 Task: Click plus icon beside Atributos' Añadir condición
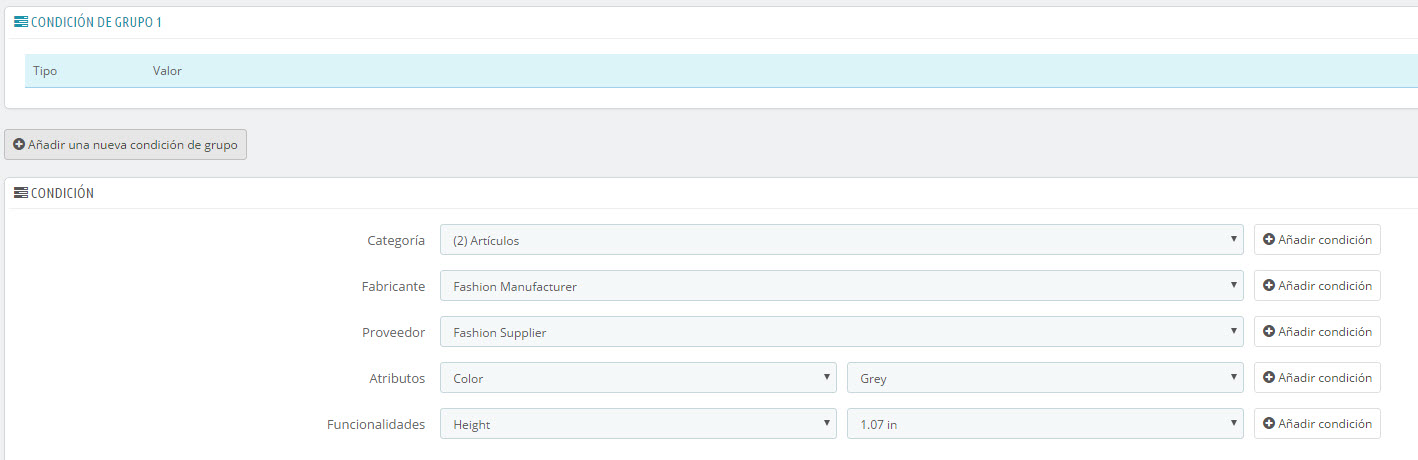coord(1269,378)
